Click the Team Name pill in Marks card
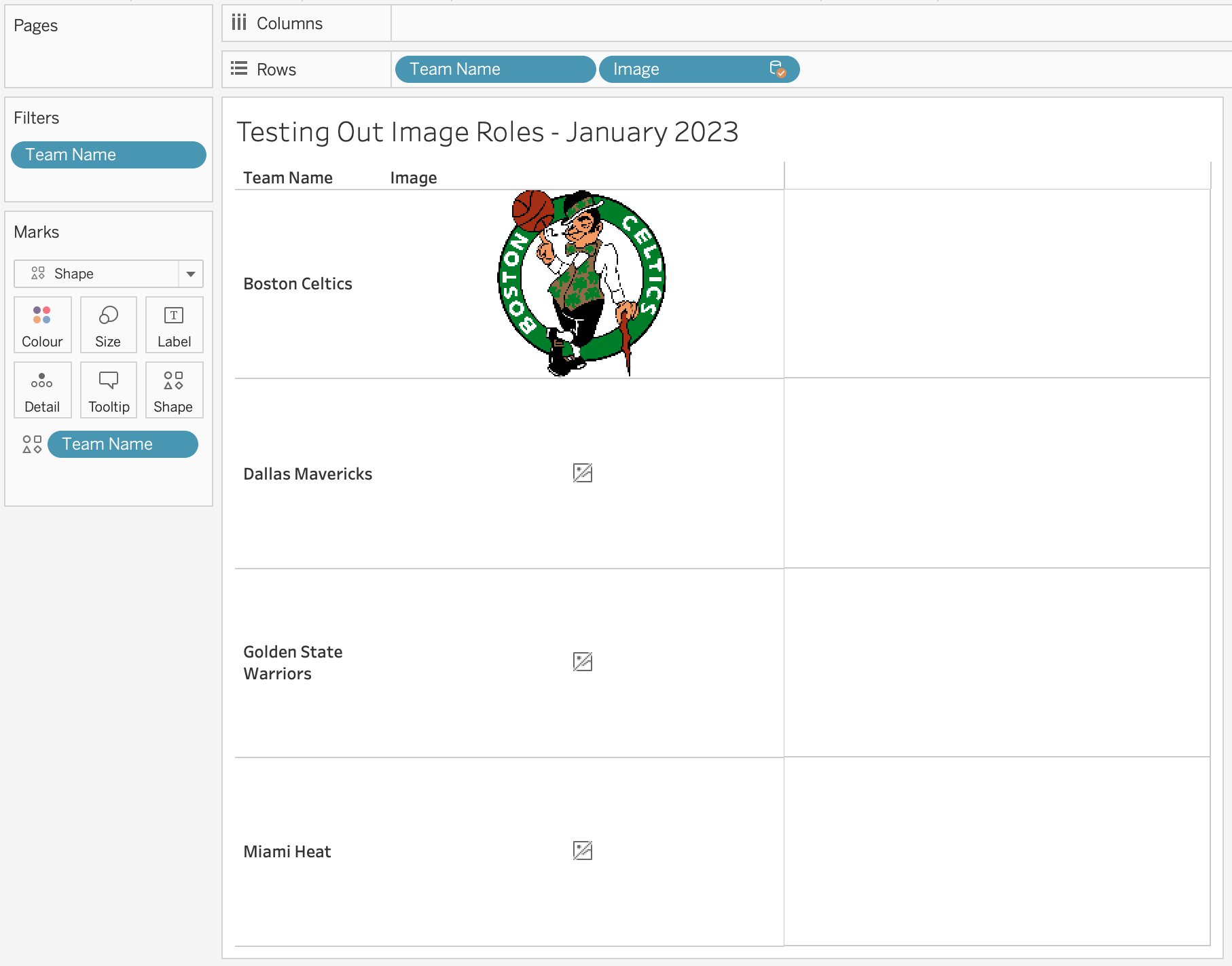1232x966 pixels. click(x=122, y=444)
